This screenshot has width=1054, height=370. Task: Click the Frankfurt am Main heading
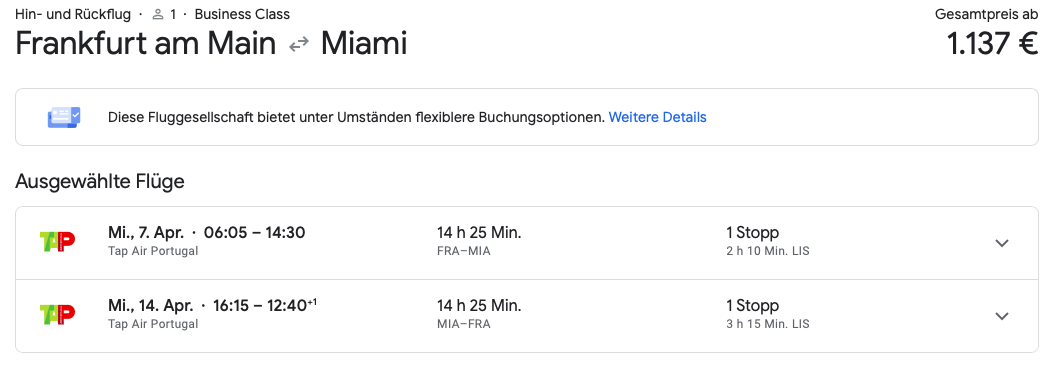tap(145, 44)
